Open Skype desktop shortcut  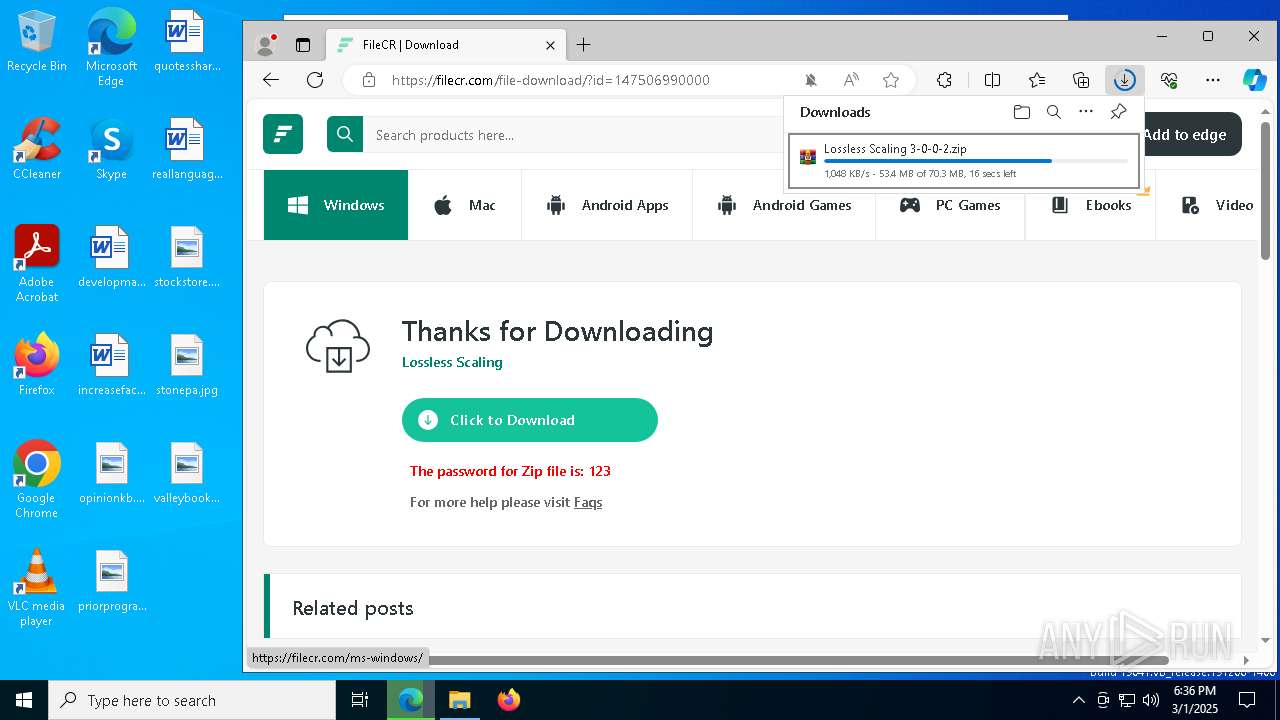[111, 150]
